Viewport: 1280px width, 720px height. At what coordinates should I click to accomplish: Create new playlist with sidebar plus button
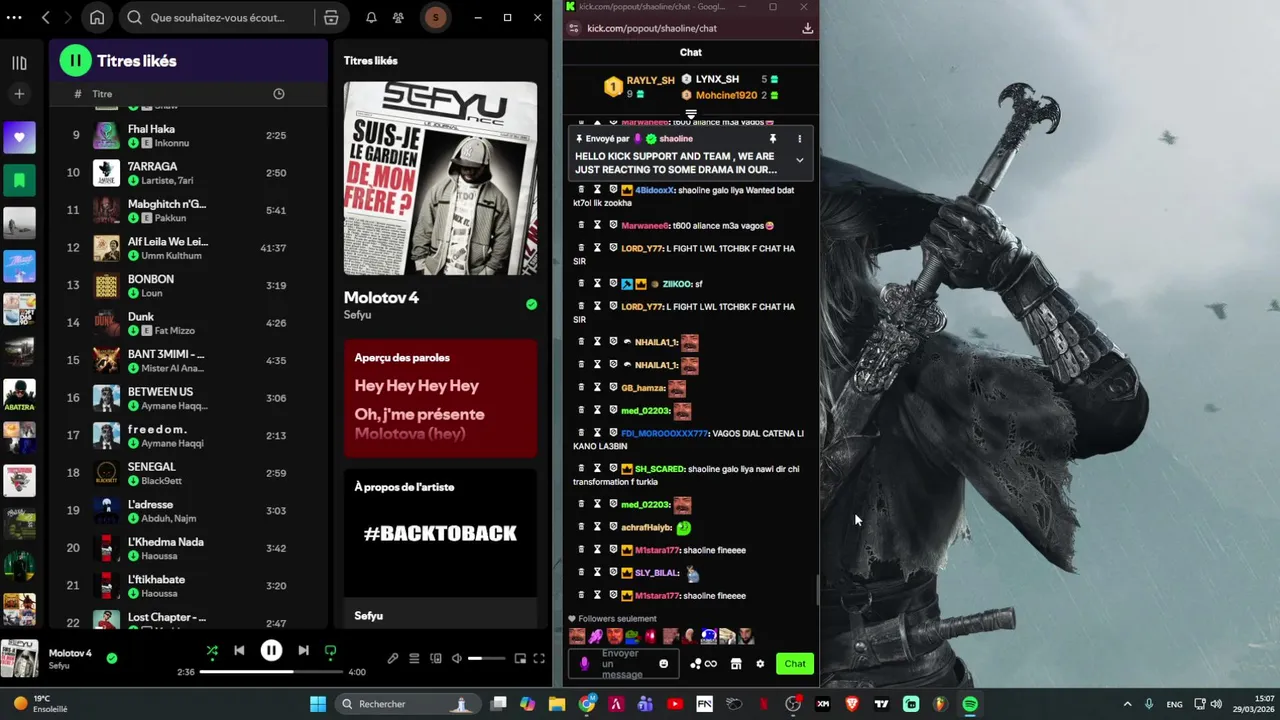19,94
